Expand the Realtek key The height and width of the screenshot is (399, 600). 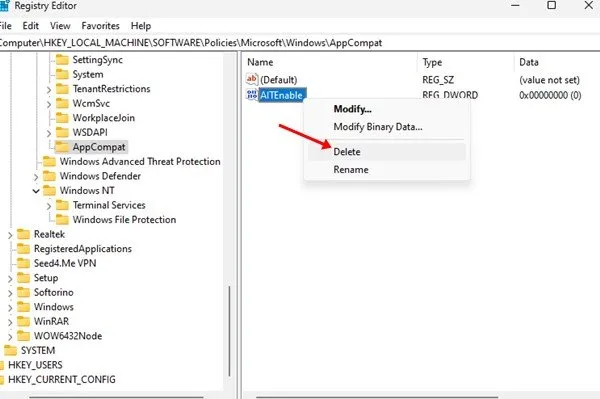pyautogui.click(x=10, y=235)
